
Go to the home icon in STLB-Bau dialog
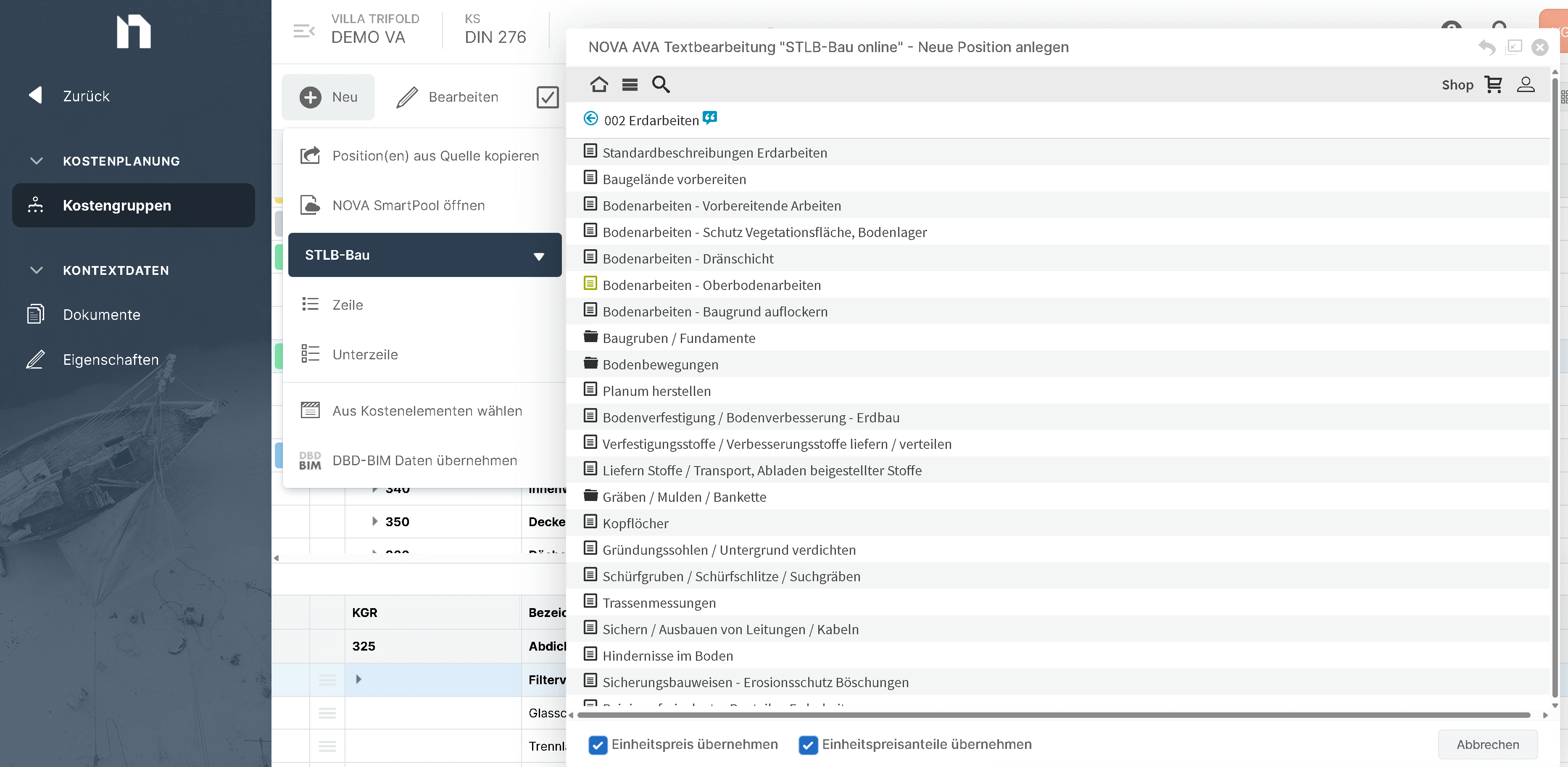click(x=599, y=84)
